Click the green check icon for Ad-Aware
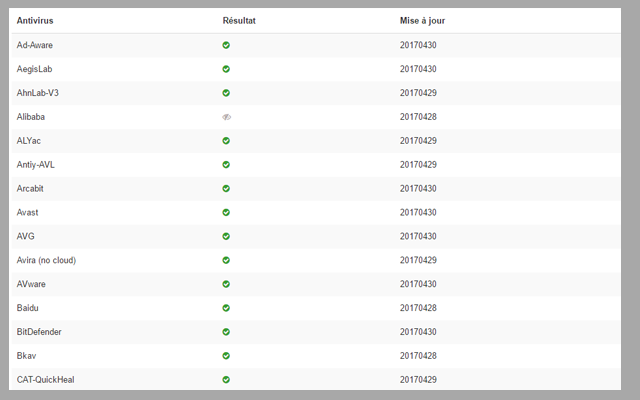 click(226, 45)
